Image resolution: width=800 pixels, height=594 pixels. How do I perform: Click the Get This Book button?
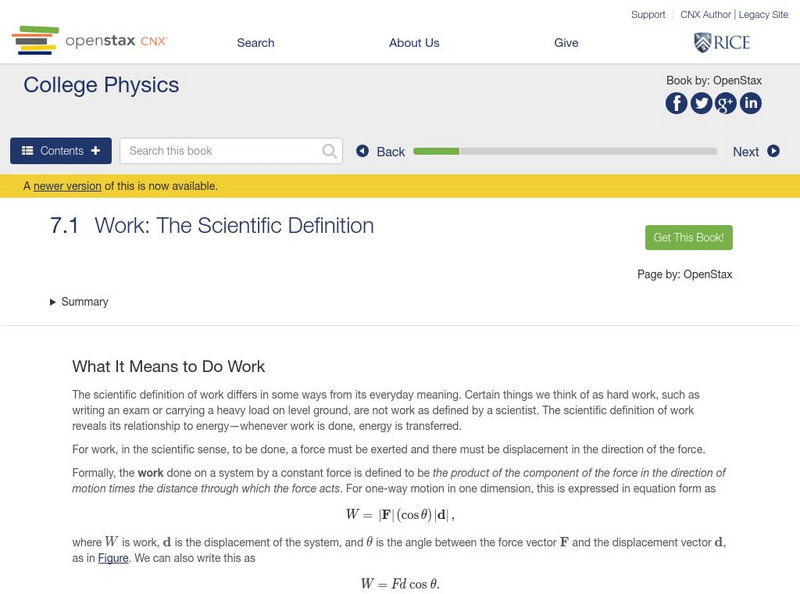[x=689, y=237]
